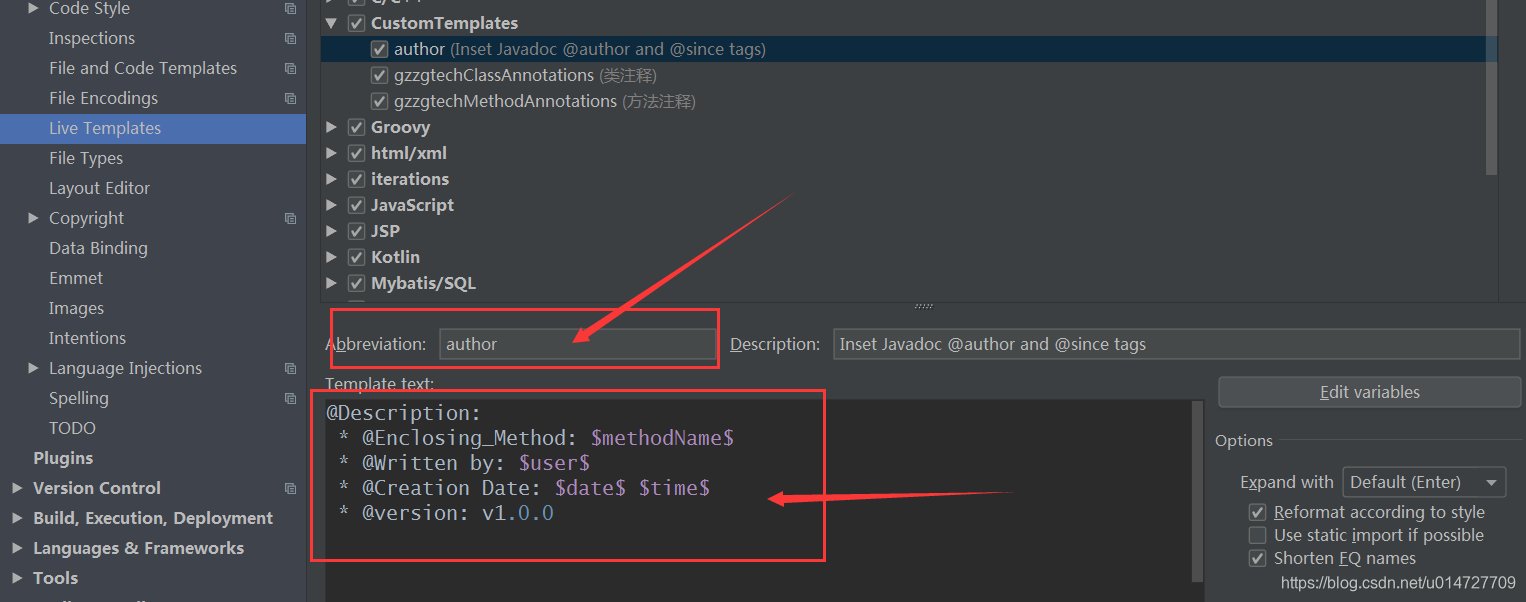Enable Use static import if possible

(1258, 535)
